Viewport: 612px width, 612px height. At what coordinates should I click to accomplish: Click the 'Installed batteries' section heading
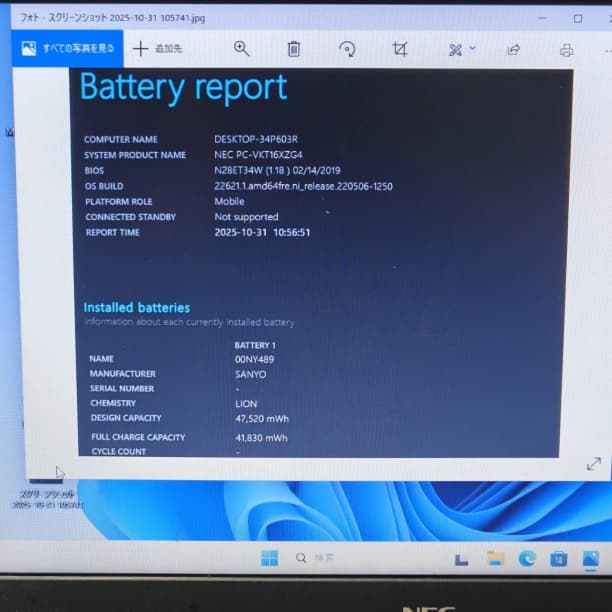pos(137,308)
